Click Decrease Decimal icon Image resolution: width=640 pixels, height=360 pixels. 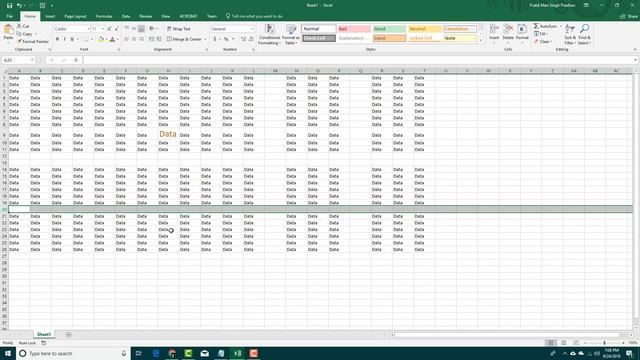[x=251, y=39]
